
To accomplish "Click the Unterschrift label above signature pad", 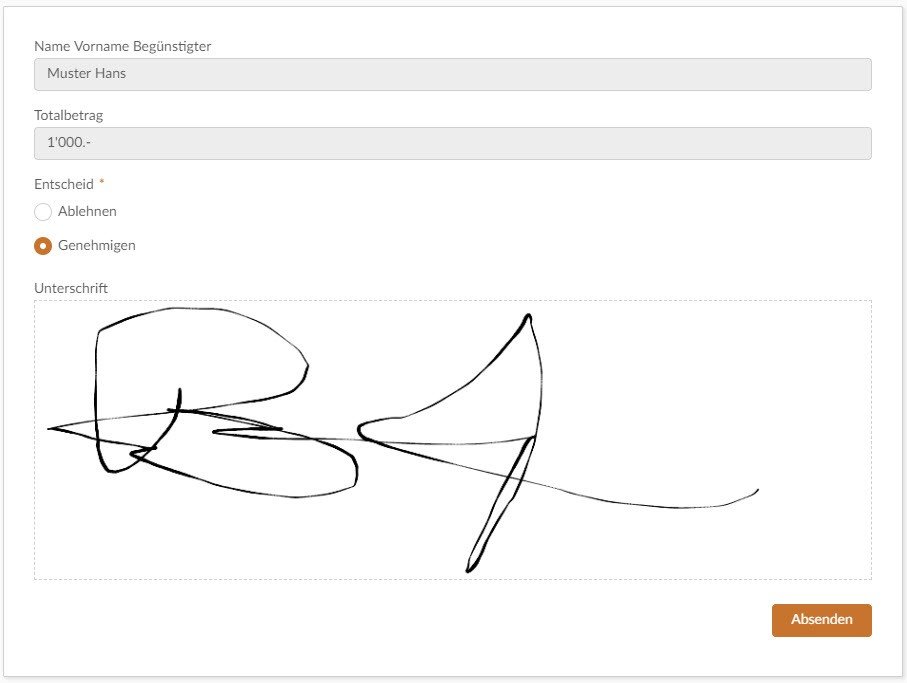I will click(71, 288).
